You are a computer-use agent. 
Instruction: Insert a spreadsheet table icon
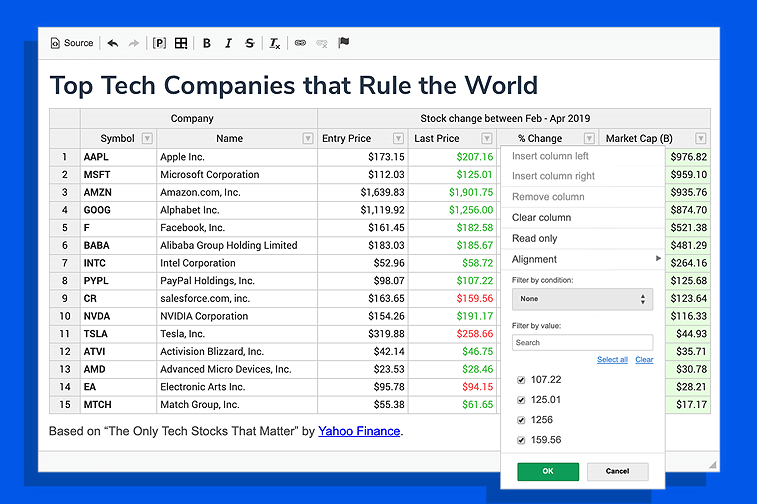pyautogui.click(x=181, y=43)
